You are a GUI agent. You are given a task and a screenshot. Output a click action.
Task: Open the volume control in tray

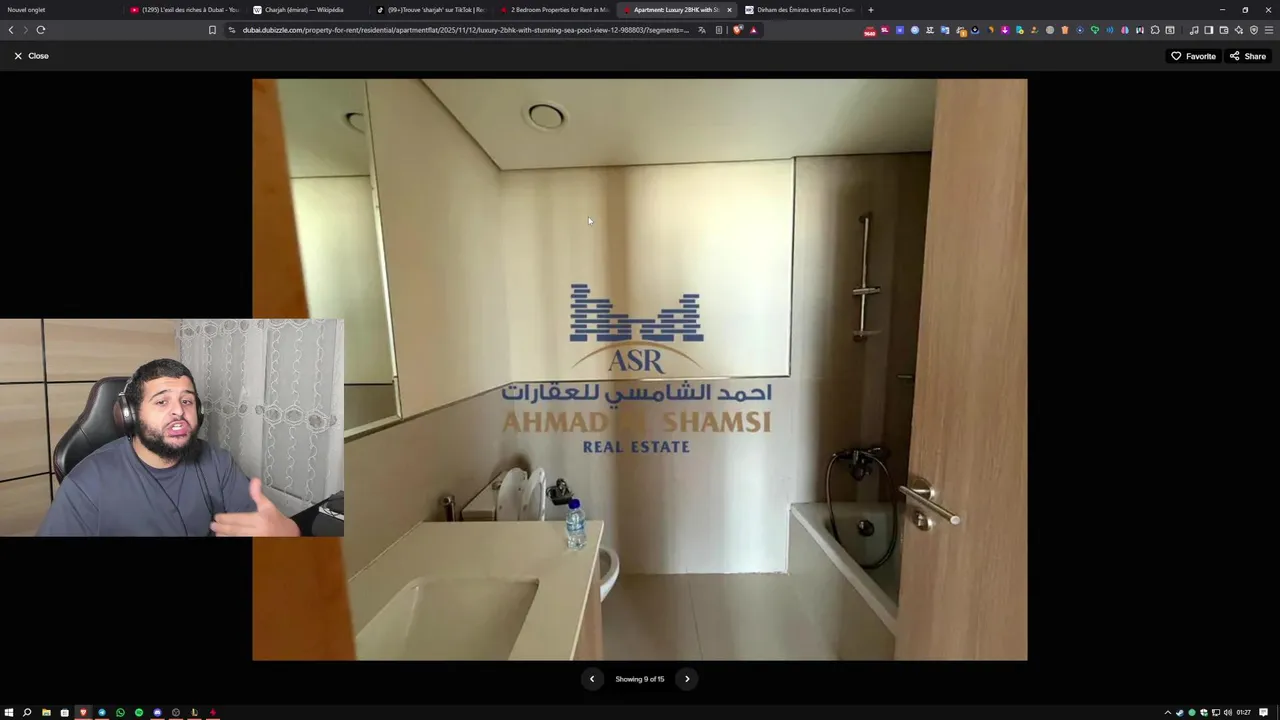tap(1228, 713)
